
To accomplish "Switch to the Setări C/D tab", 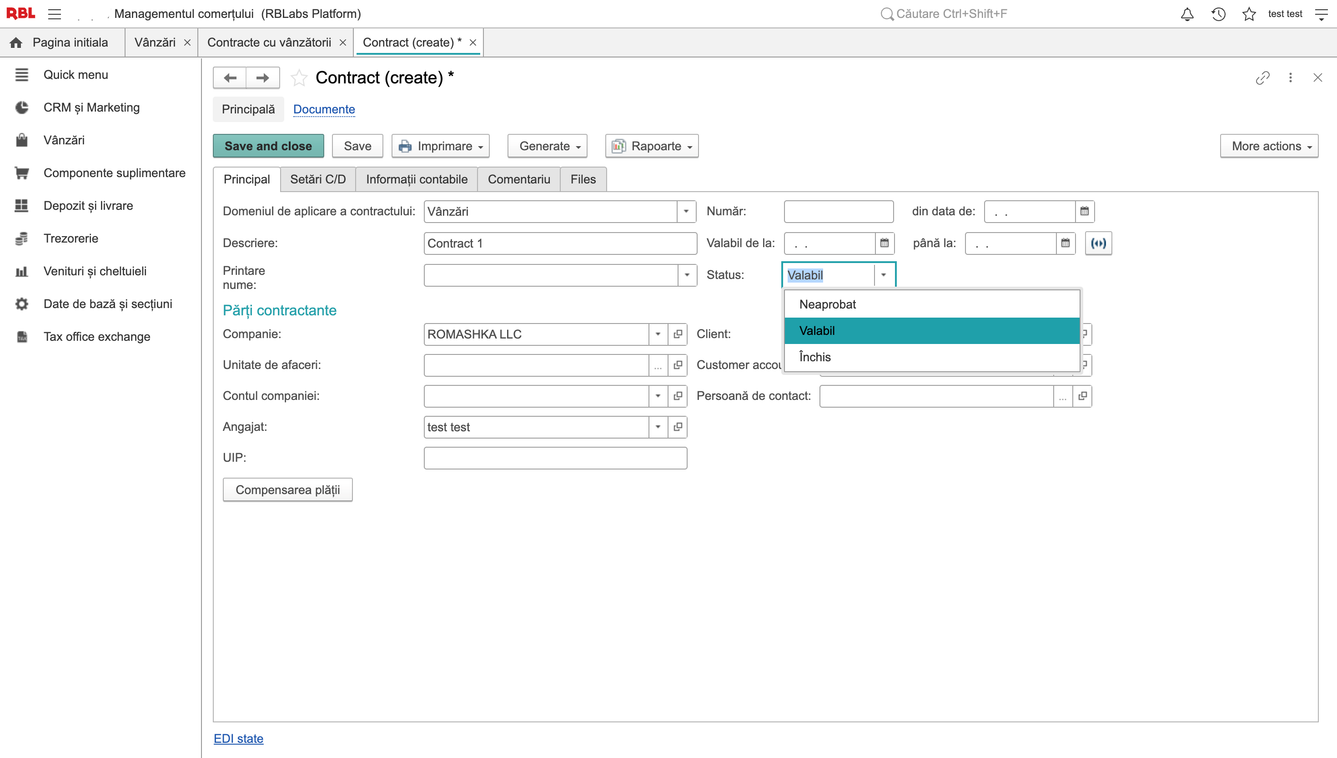I will [318, 179].
